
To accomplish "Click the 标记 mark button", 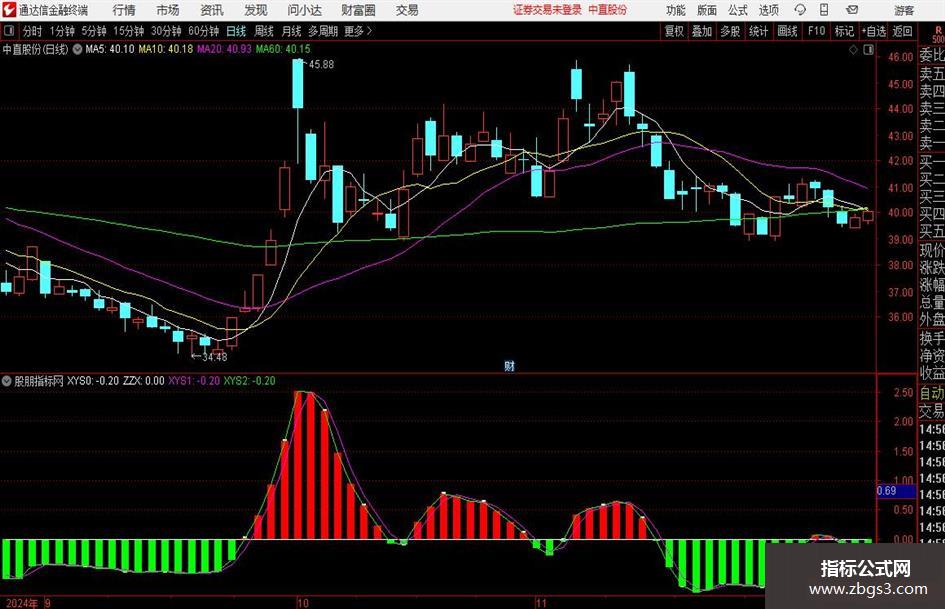I will coord(844,31).
